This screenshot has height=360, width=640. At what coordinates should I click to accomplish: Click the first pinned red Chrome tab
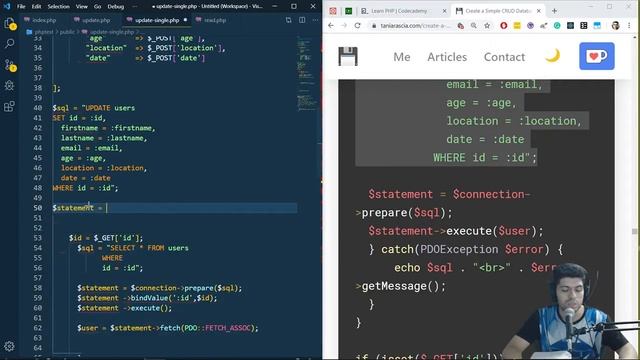[x=333, y=11]
